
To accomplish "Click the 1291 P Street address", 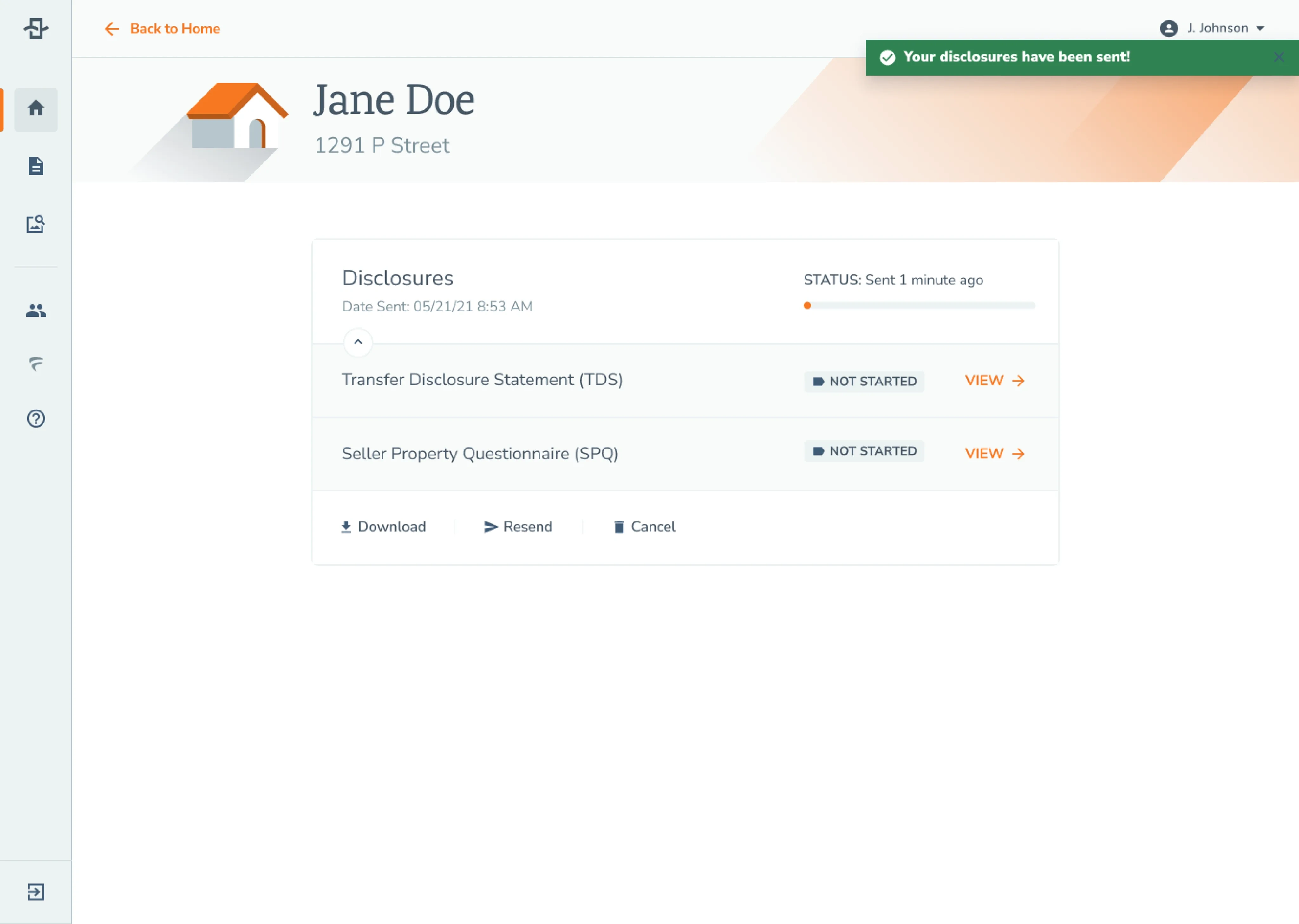I will click(x=382, y=146).
